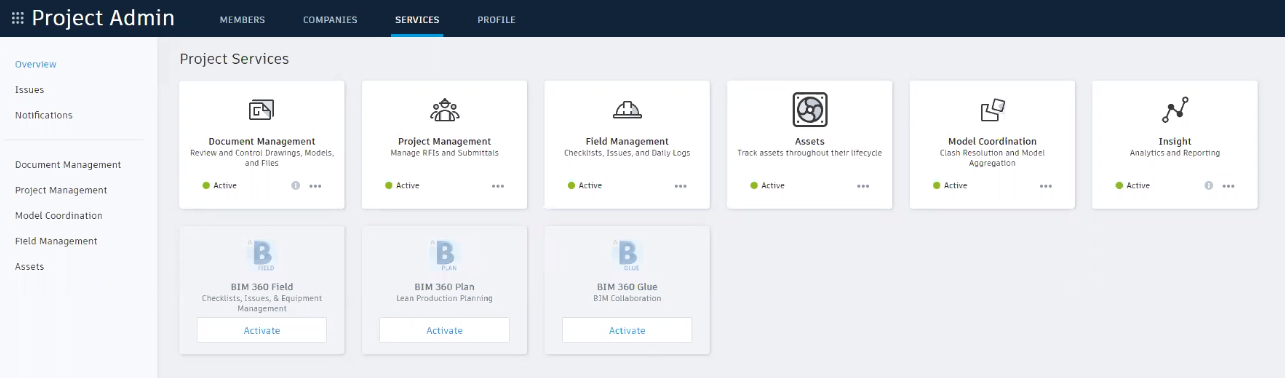Activate the BIM 360 Plan service
This screenshot has height=378, width=1285.
[444, 330]
